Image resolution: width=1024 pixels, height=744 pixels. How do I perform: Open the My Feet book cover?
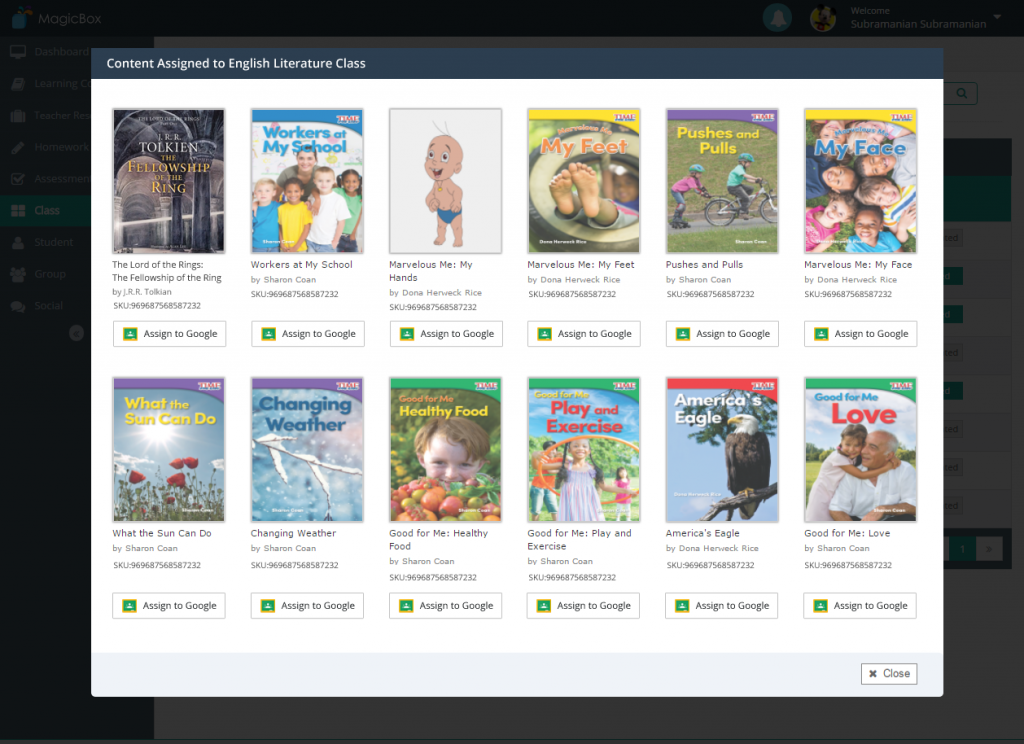(584, 181)
